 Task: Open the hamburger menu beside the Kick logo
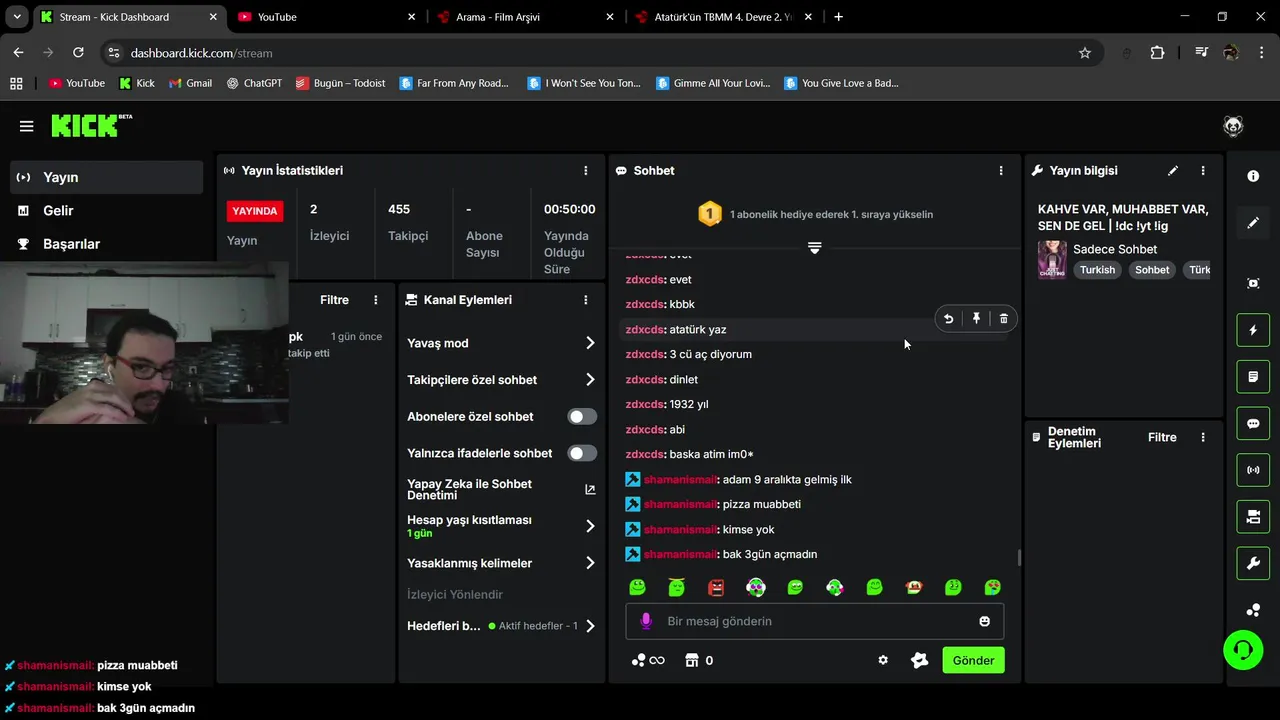click(x=27, y=126)
